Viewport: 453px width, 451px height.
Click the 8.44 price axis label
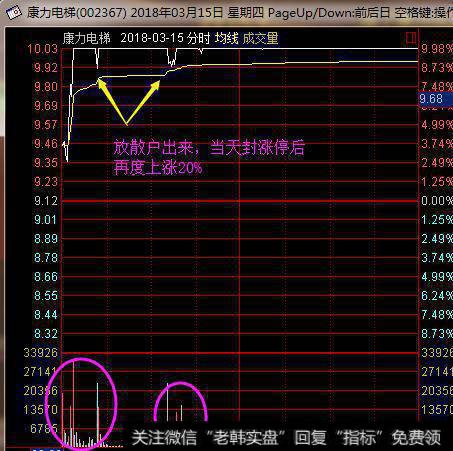tap(46, 315)
